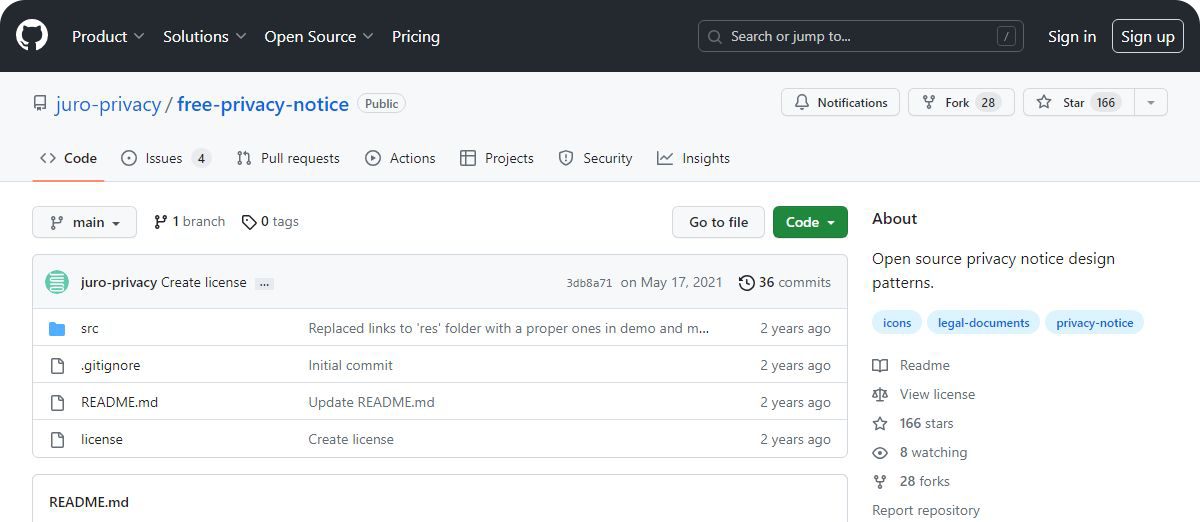This screenshot has width=1200, height=522.
Task: Open the GitHub homepage logo
Action: click(x=32, y=36)
